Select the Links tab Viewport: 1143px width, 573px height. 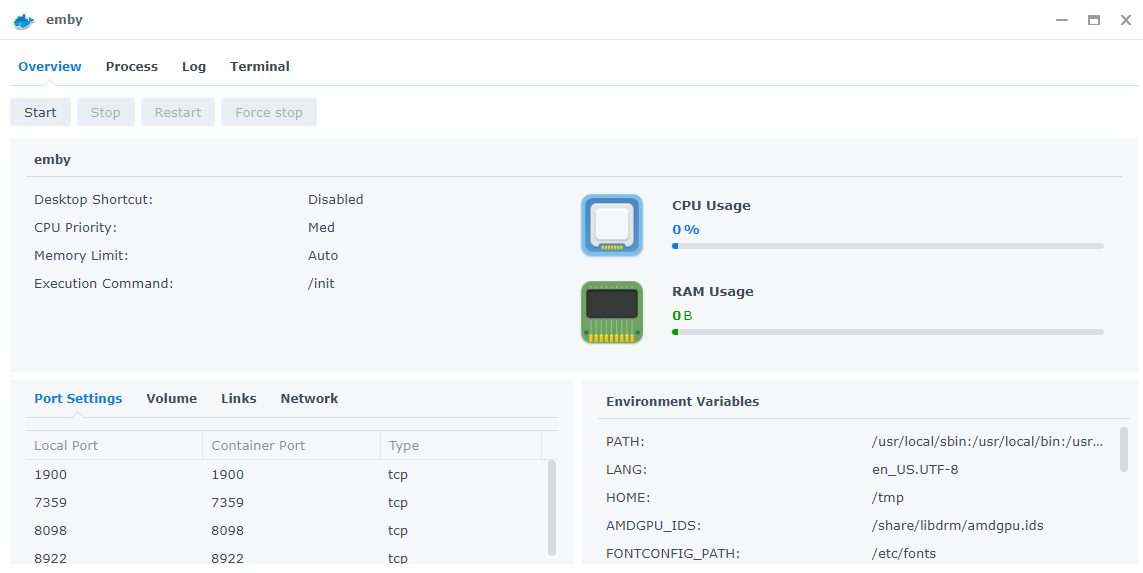(239, 399)
